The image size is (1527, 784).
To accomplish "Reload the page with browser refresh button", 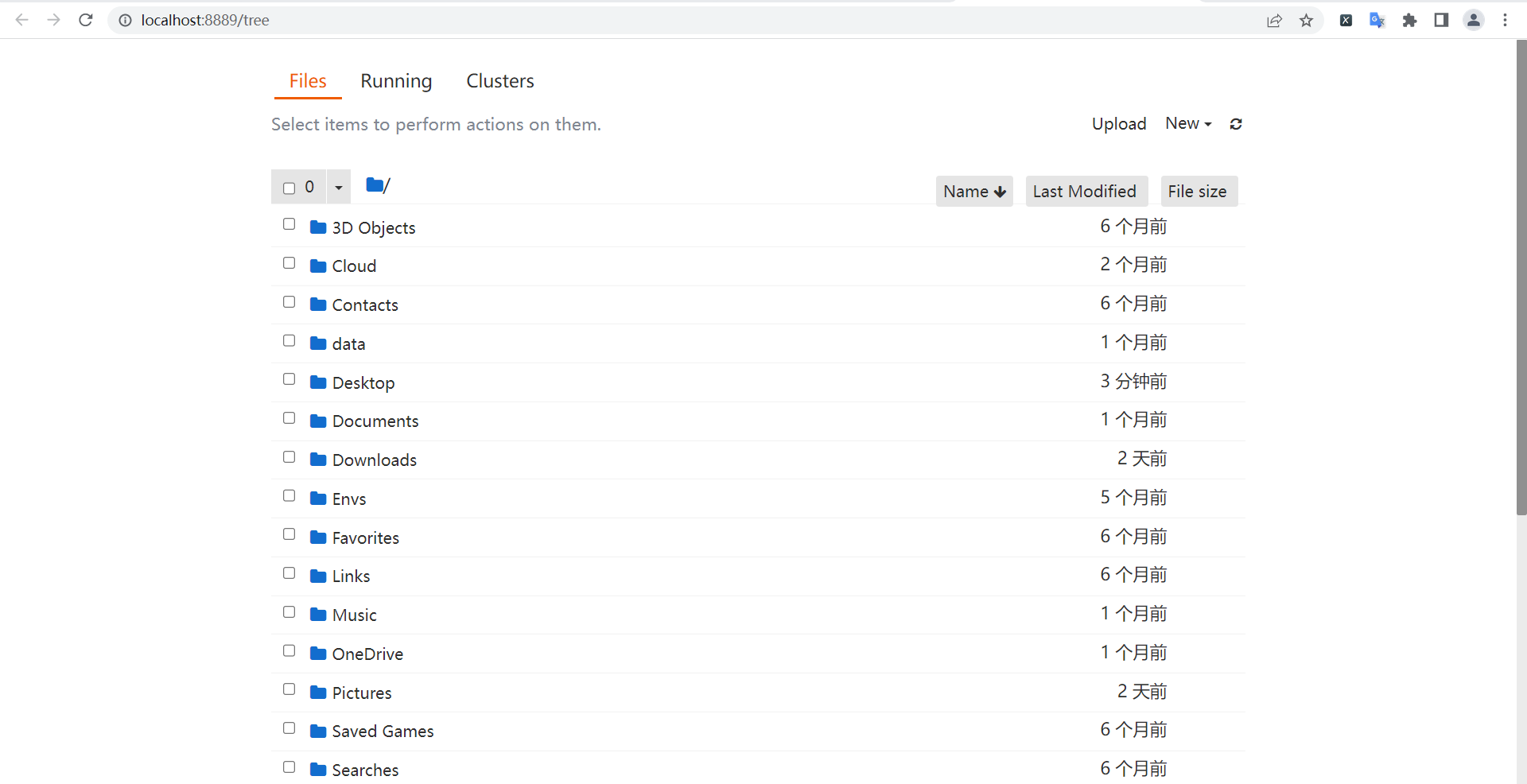I will (86, 20).
